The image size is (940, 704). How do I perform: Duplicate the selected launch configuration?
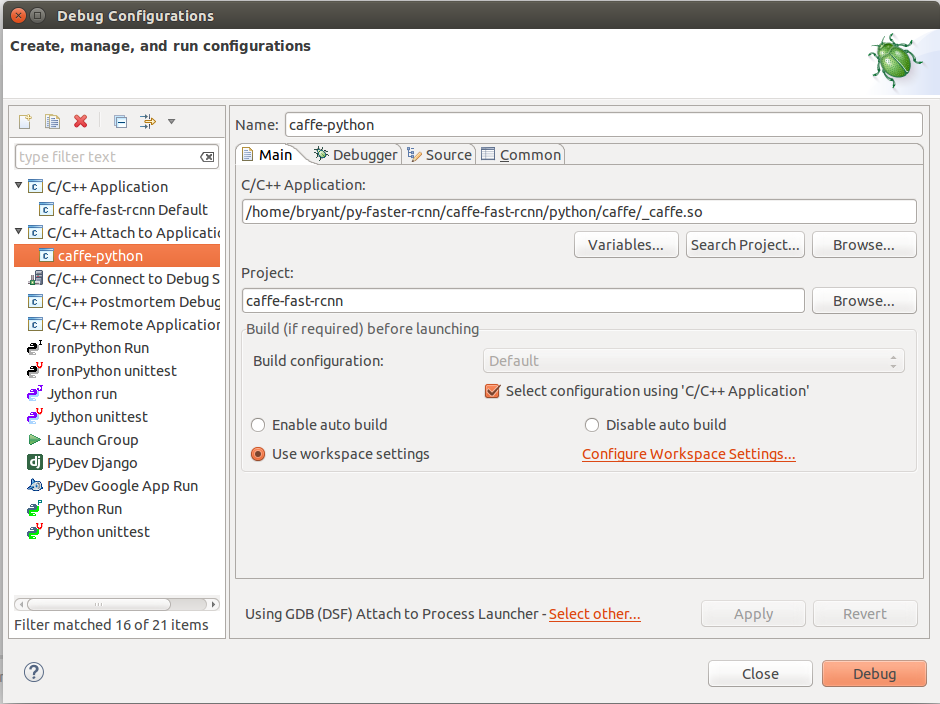52,121
